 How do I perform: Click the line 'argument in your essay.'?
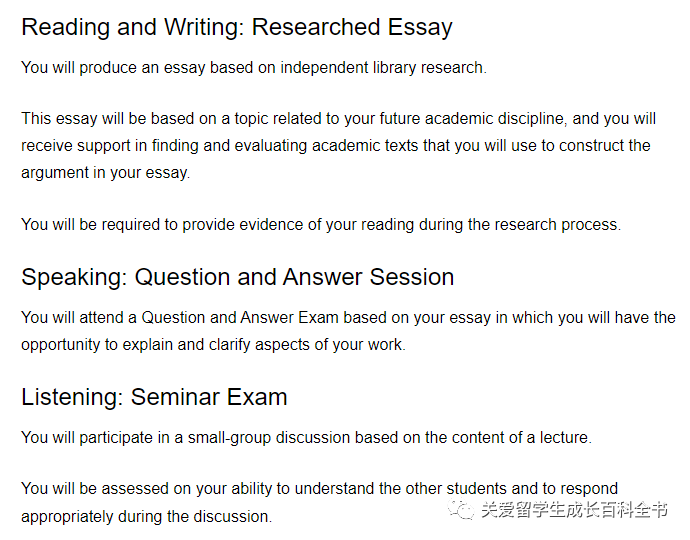[106, 173]
